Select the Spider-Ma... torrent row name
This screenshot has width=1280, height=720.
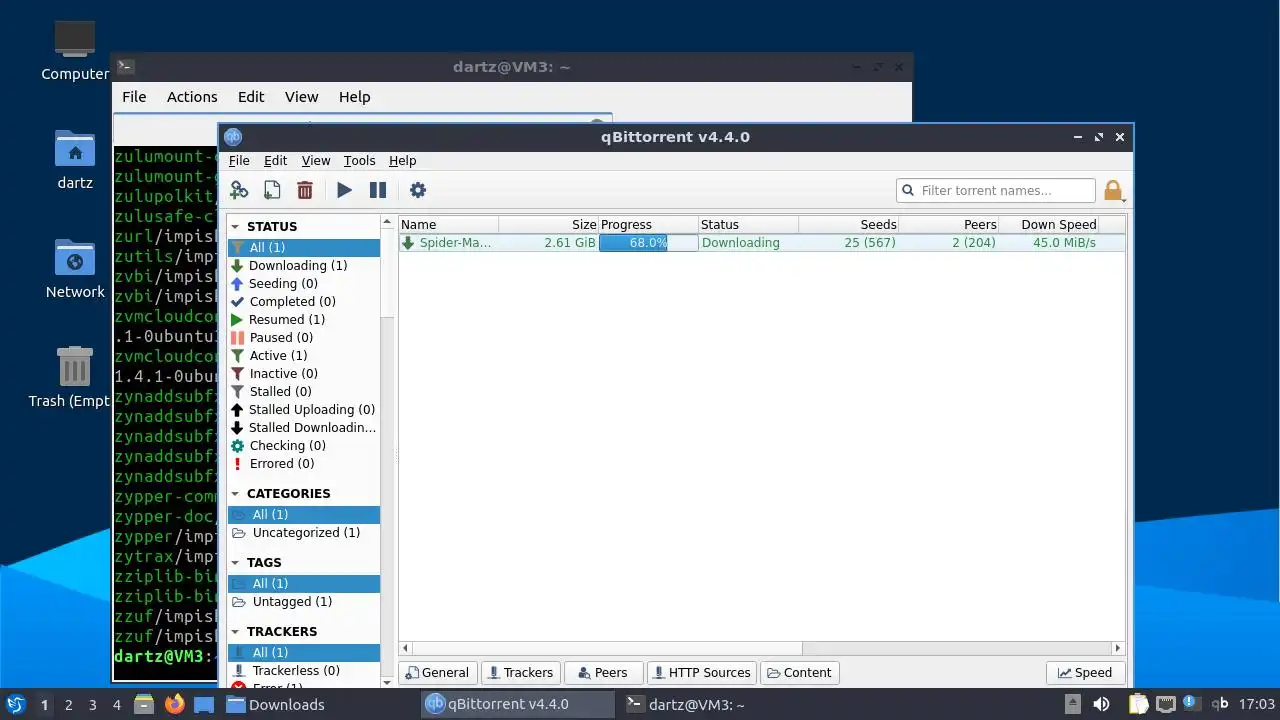(x=455, y=242)
